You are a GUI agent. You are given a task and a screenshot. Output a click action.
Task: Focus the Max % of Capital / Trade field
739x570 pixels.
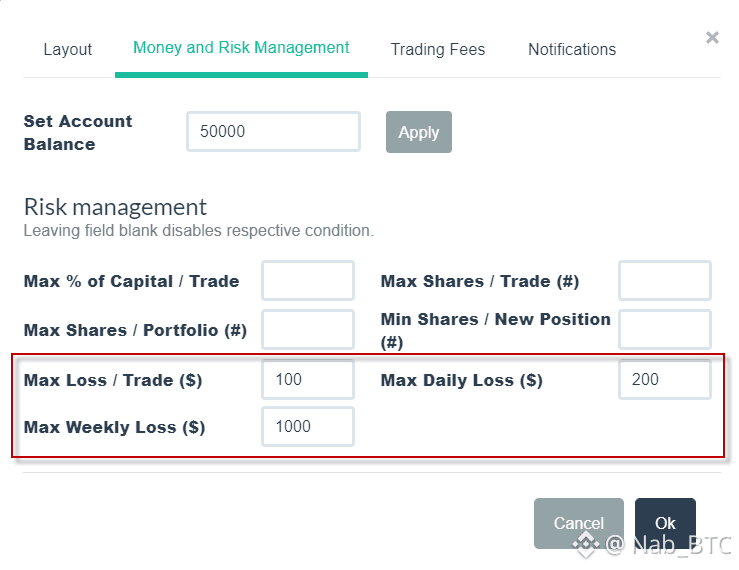pyautogui.click(x=308, y=281)
